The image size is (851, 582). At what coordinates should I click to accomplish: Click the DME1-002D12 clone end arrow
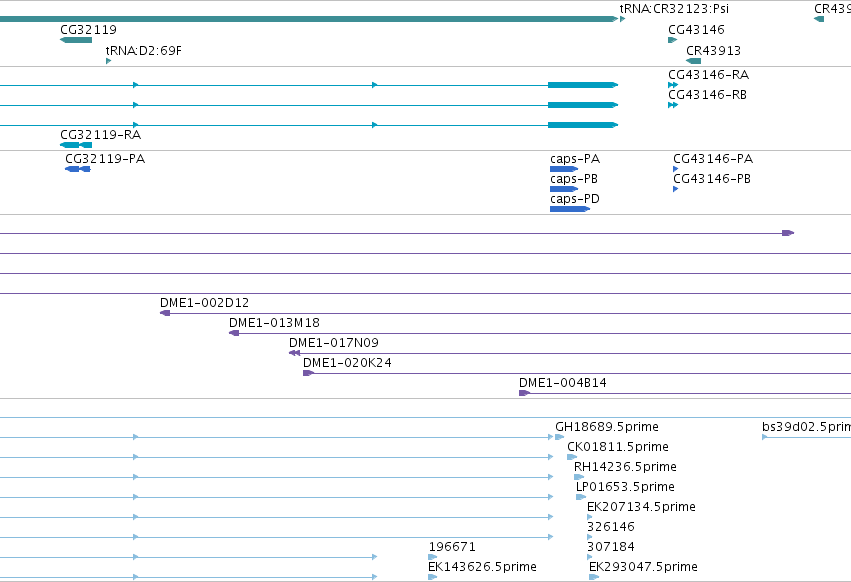click(165, 313)
